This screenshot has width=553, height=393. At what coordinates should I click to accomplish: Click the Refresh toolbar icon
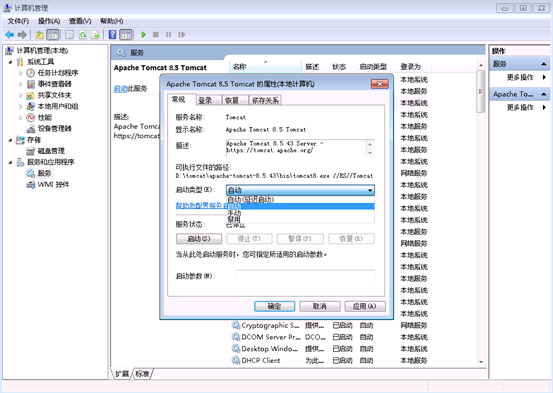coord(83,35)
